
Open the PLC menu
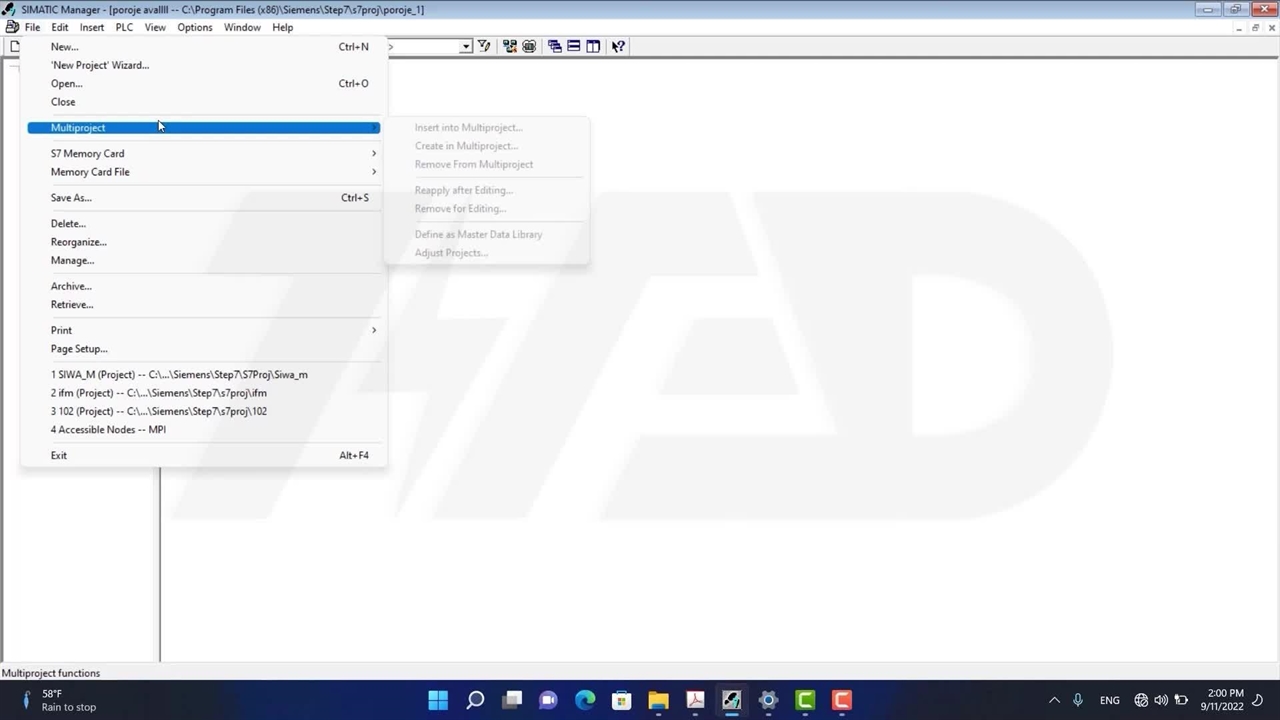click(124, 27)
